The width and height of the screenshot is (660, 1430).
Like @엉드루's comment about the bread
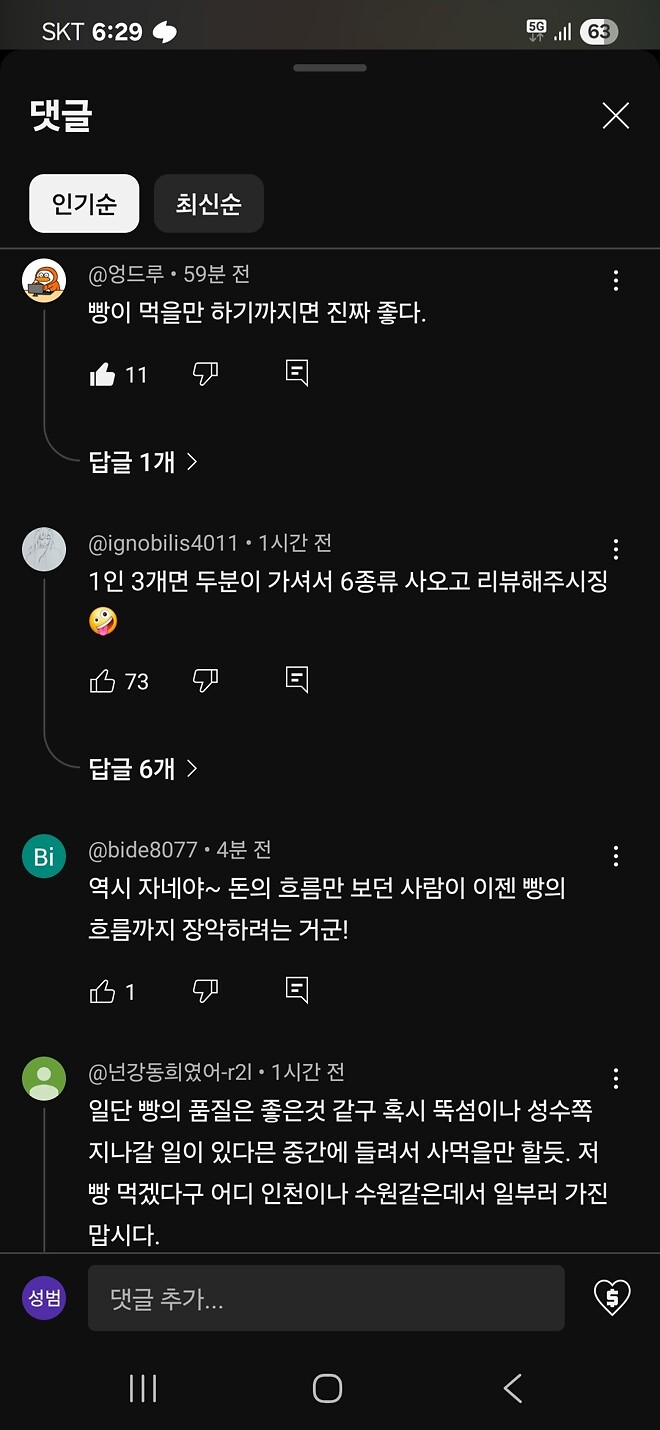103,372
